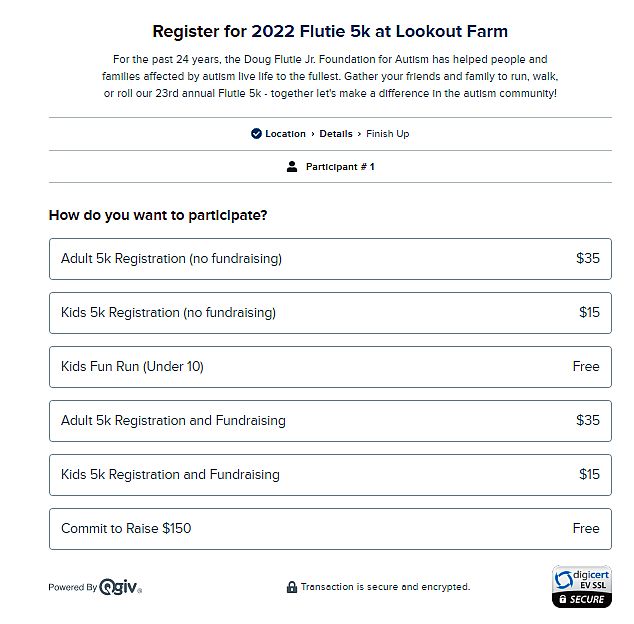634x624 pixels.
Task: Choose Adult 5k Registration (no fundraising)
Action: [x=329, y=259]
